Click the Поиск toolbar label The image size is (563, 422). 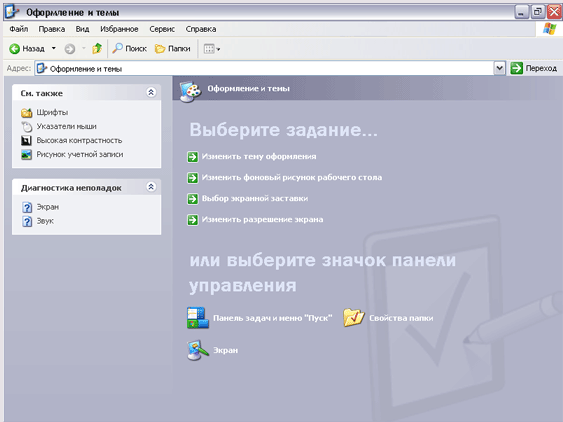click(136, 48)
